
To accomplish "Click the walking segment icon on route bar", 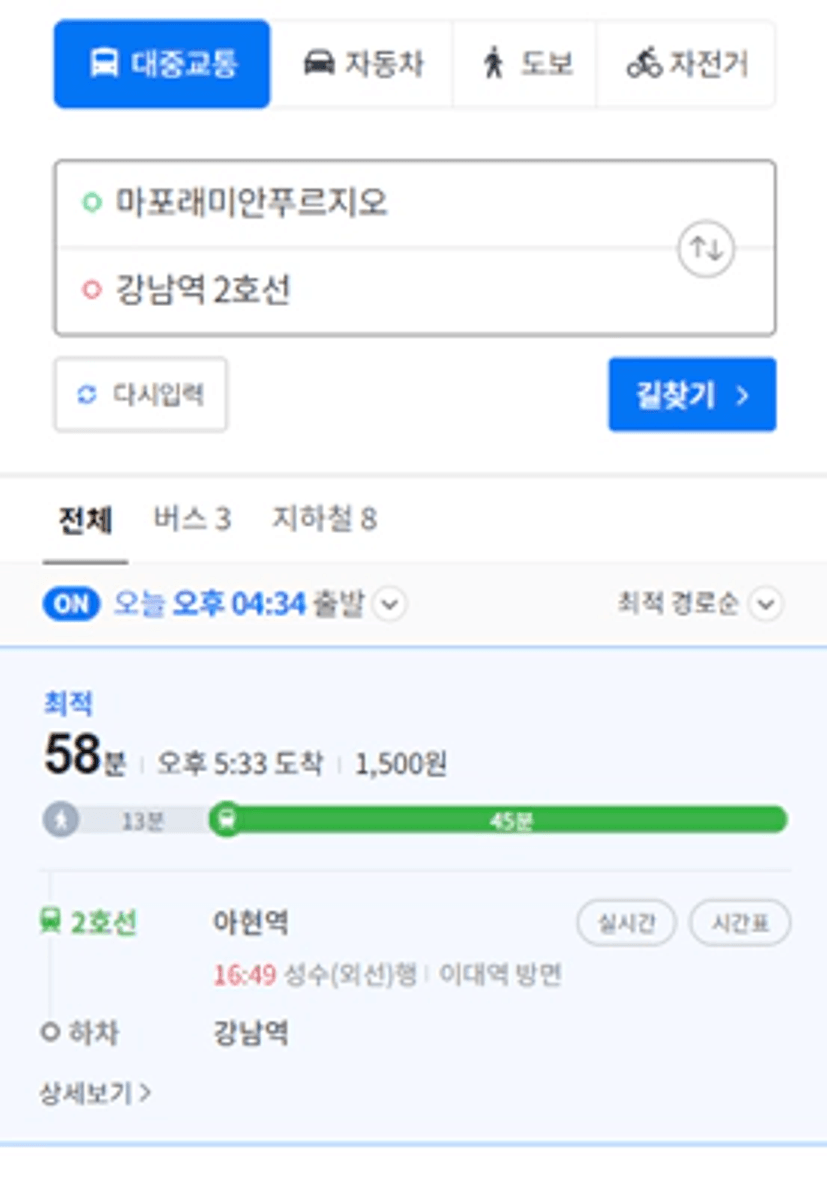I will coord(61,821).
